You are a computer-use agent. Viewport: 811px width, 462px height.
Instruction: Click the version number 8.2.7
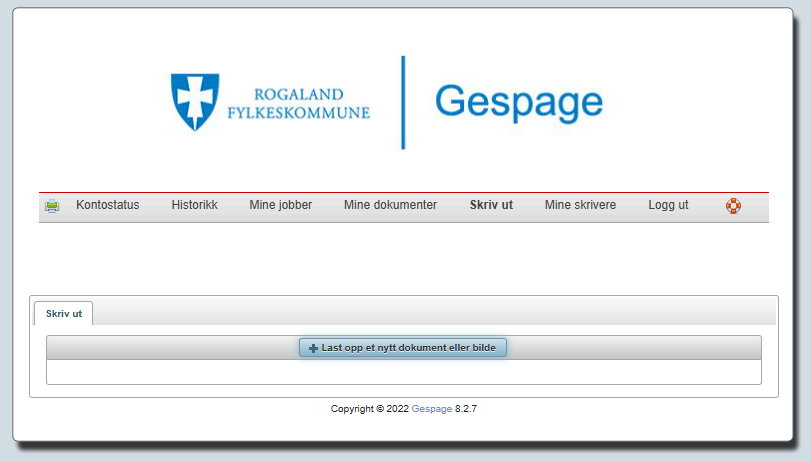465,409
